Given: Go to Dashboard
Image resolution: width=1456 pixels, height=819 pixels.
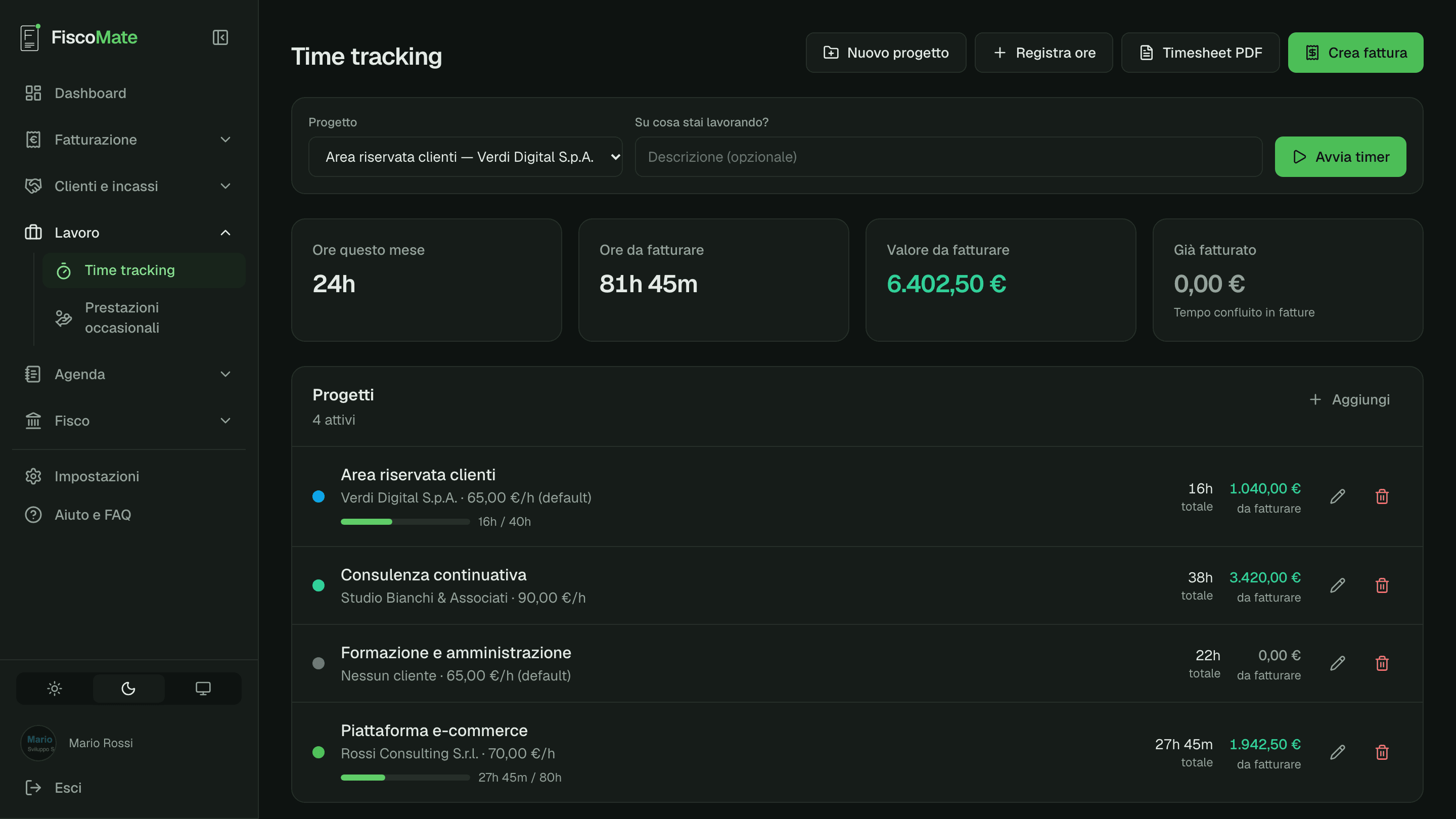Looking at the screenshot, I should tap(129, 93).
